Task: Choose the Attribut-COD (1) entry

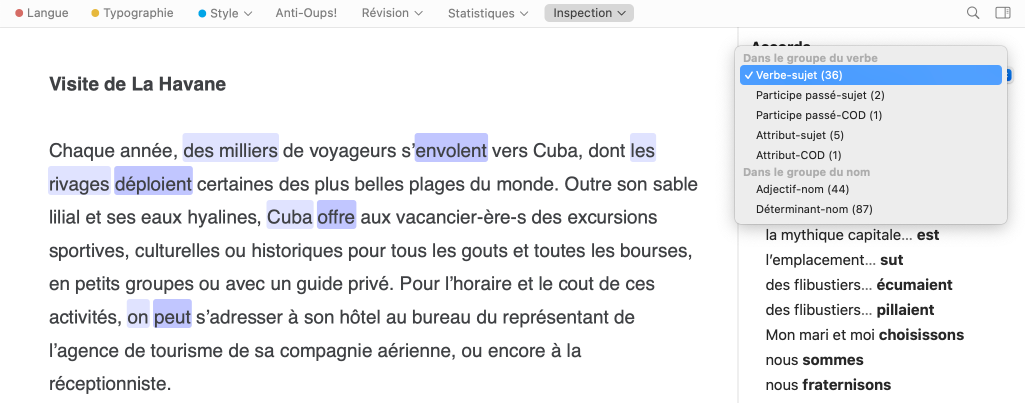Action: click(x=799, y=155)
